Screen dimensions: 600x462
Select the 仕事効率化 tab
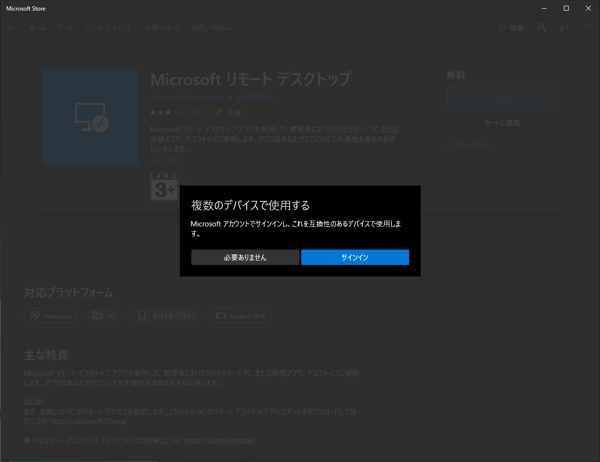point(162,28)
